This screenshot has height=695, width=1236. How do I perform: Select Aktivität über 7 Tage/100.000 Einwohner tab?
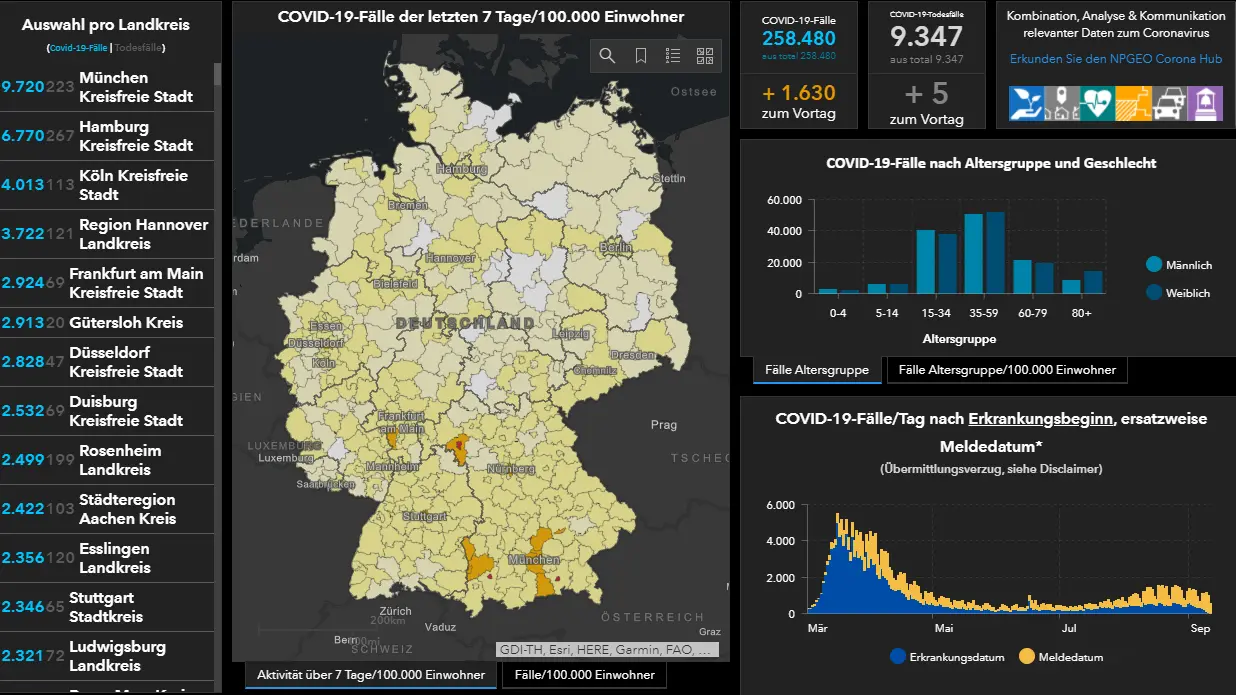click(x=371, y=675)
